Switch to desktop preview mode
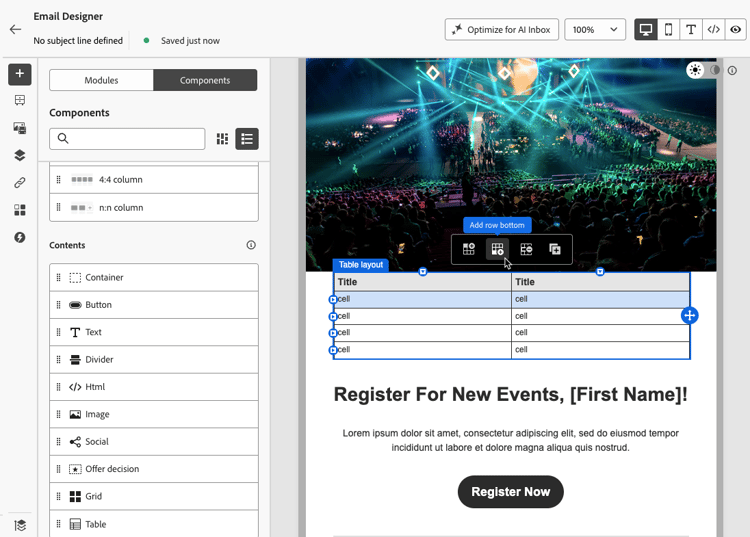This screenshot has height=537, width=750. [646, 30]
